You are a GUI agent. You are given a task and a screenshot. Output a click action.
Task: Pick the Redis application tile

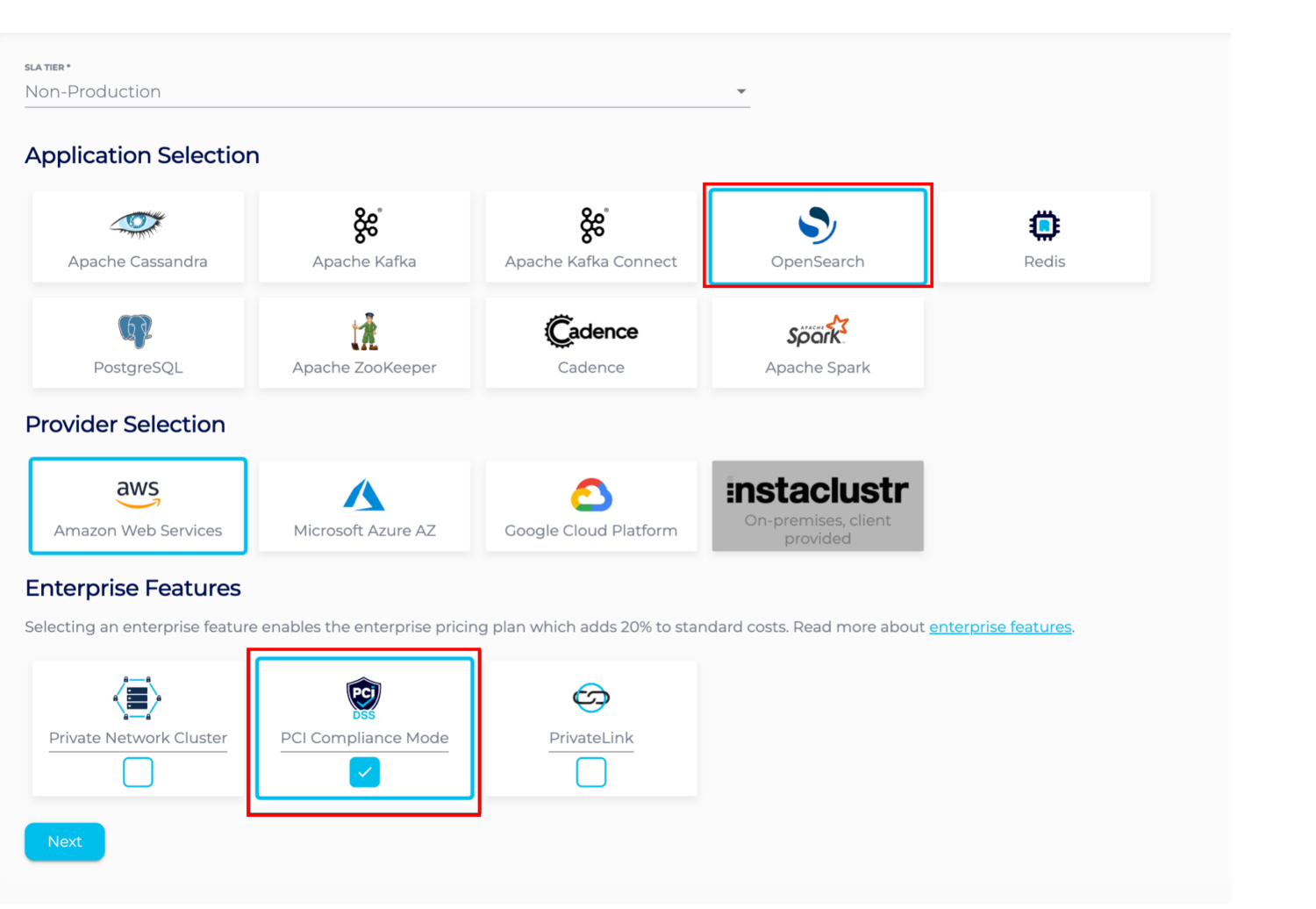[1044, 237]
